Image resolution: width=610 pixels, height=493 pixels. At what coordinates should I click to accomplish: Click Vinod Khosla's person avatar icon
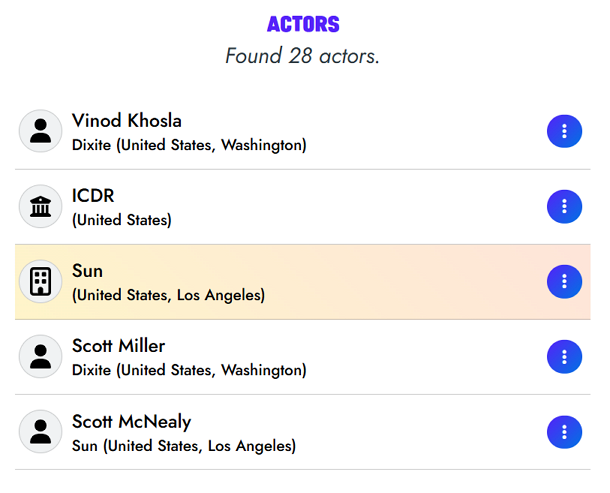point(41,131)
